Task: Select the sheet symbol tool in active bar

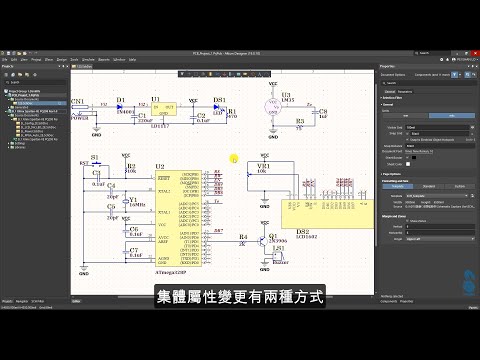Action: click(x=238, y=74)
